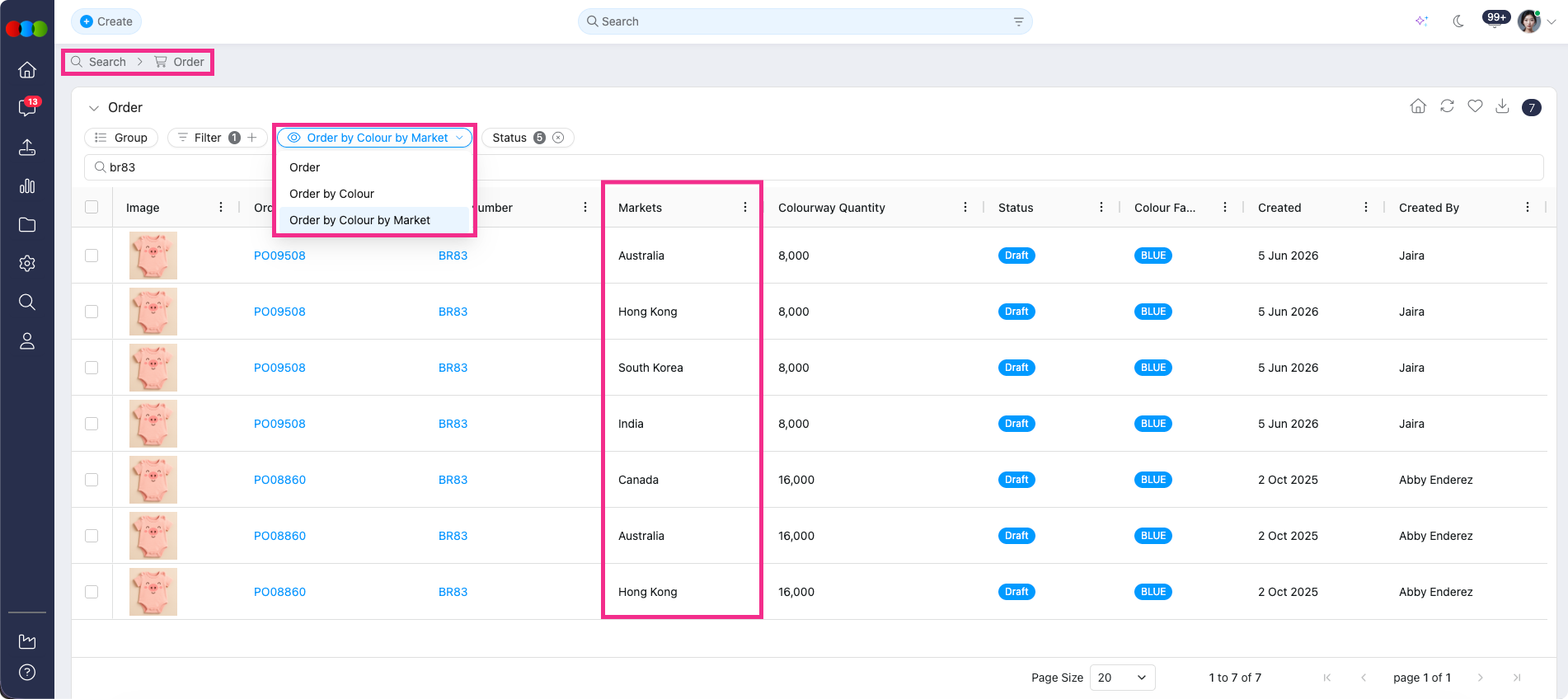Open the help question mark icon
This screenshot has width=1568, height=699.
point(27,673)
